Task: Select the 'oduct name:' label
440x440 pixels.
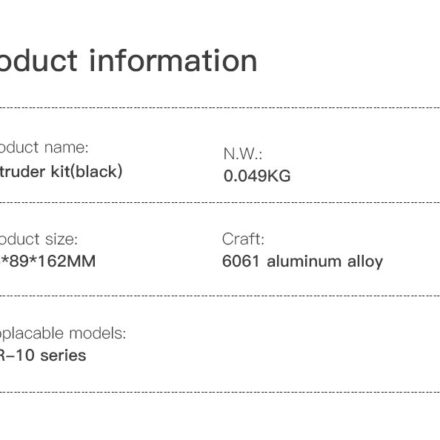Action: click(44, 147)
